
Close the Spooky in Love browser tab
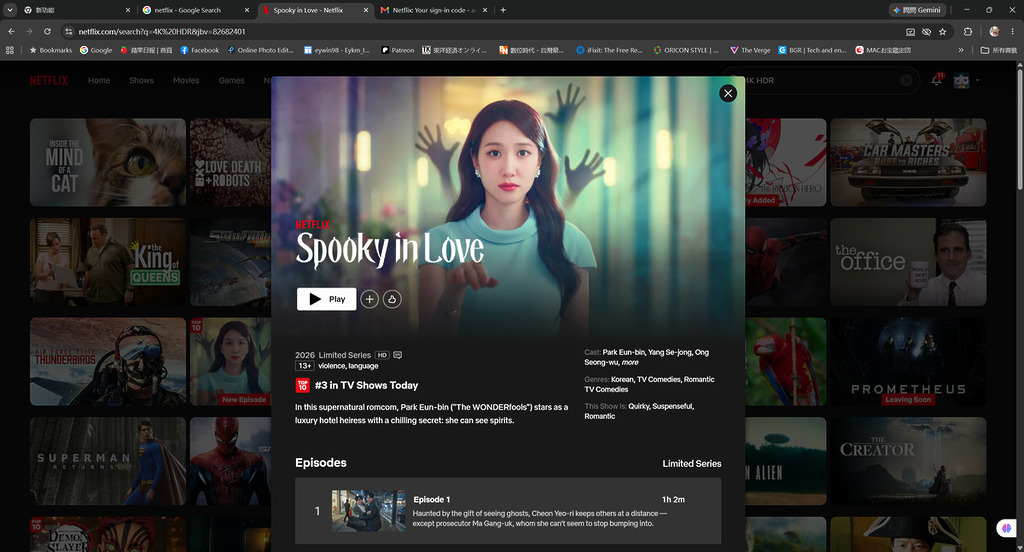pyautogui.click(x=366, y=10)
